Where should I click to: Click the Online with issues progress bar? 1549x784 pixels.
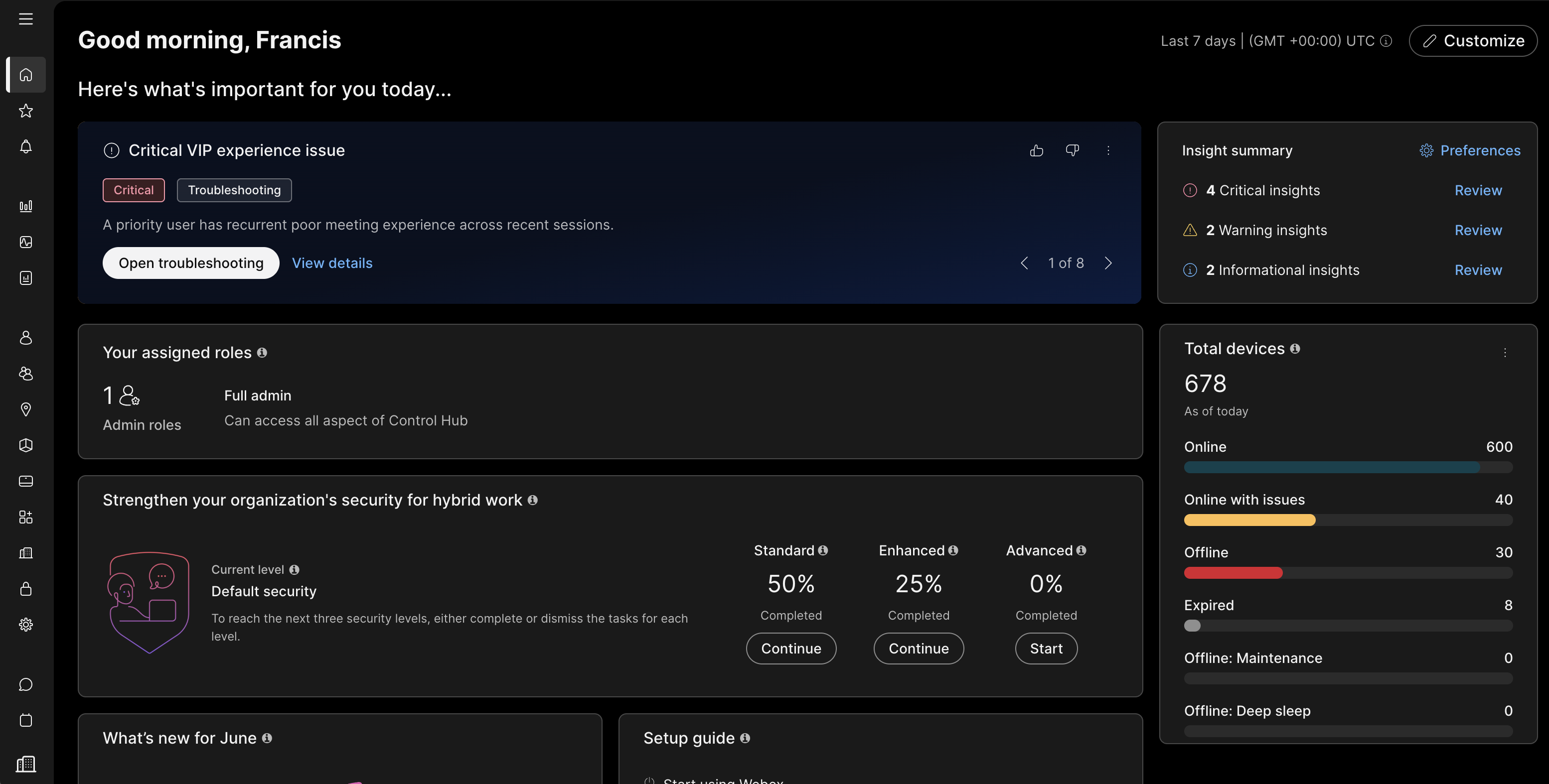pos(1348,521)
